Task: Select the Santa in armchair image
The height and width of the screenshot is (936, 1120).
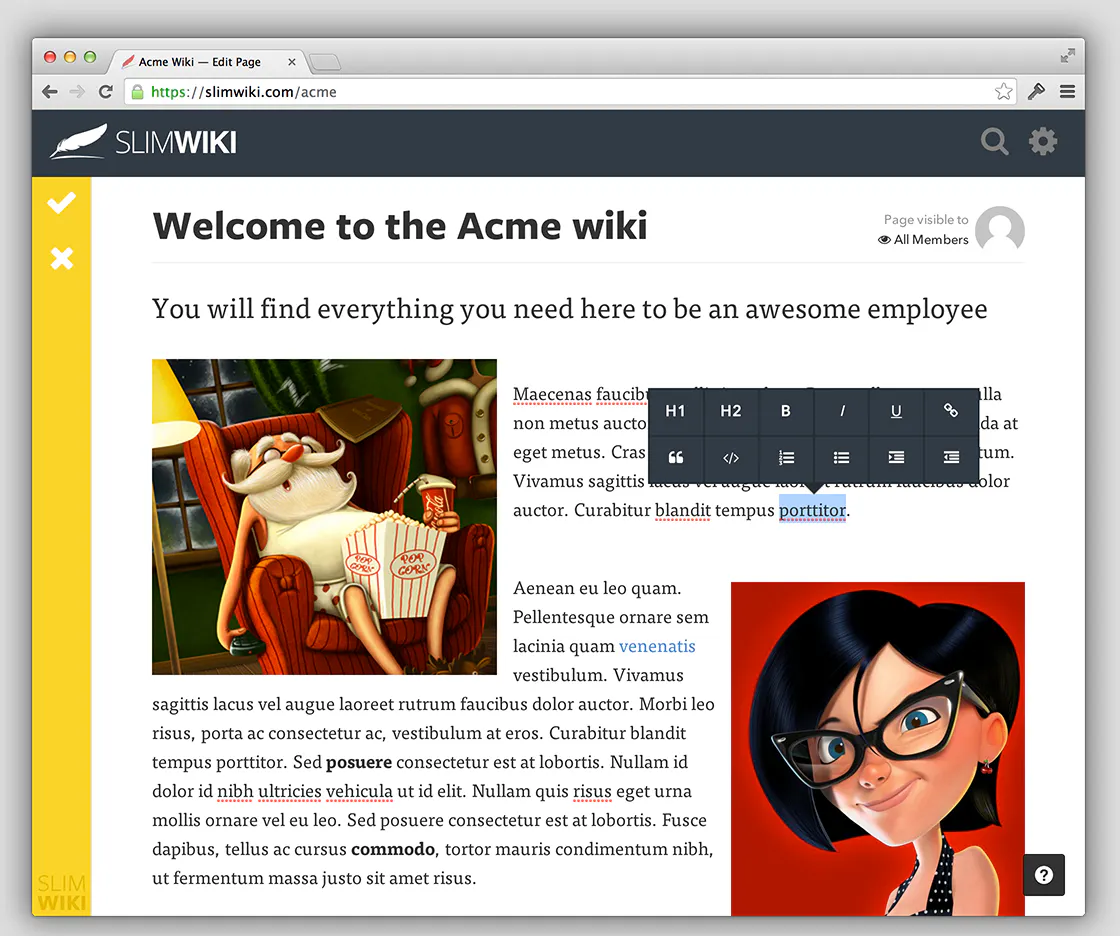Action: point(324,517)
